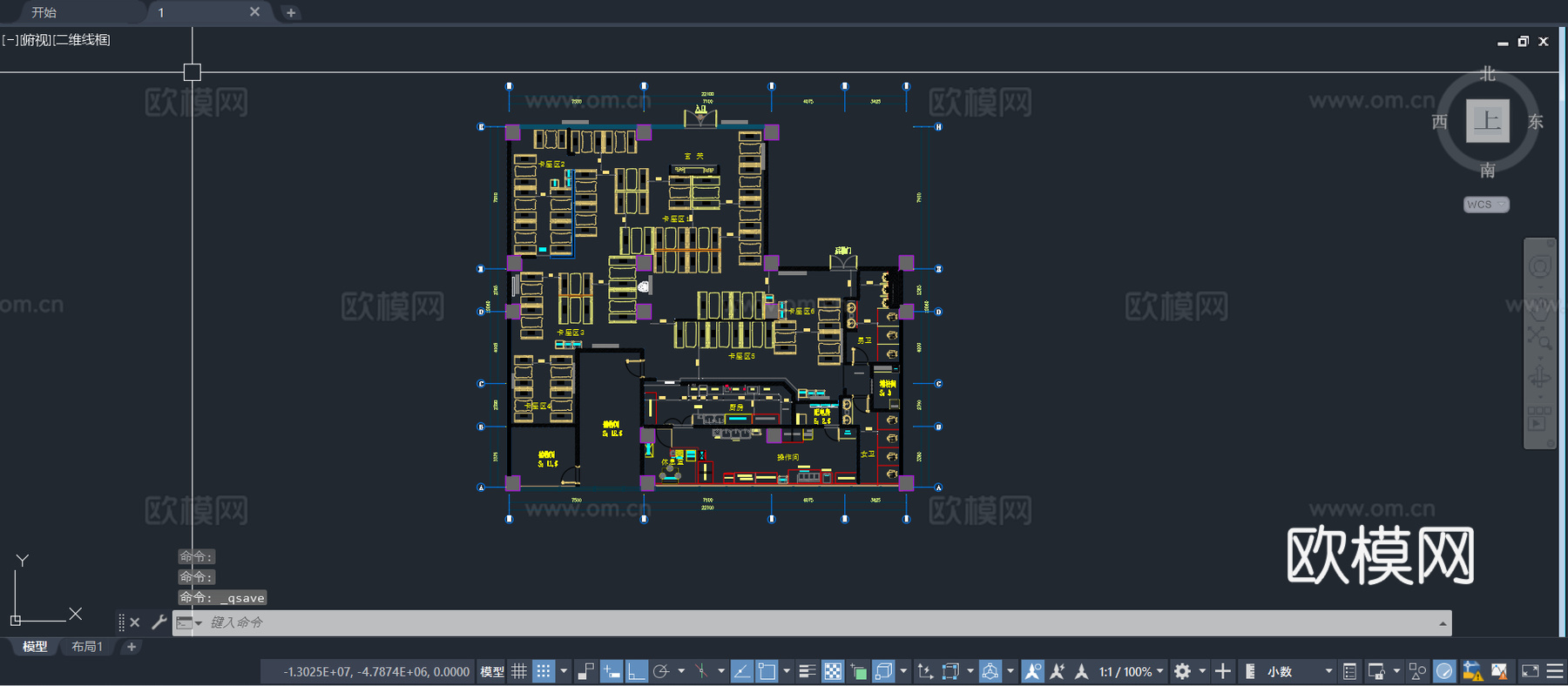Toggle dynamic UCS icon
The height and width of the screenshot is (686, 1568).
[x=925, y=671]
